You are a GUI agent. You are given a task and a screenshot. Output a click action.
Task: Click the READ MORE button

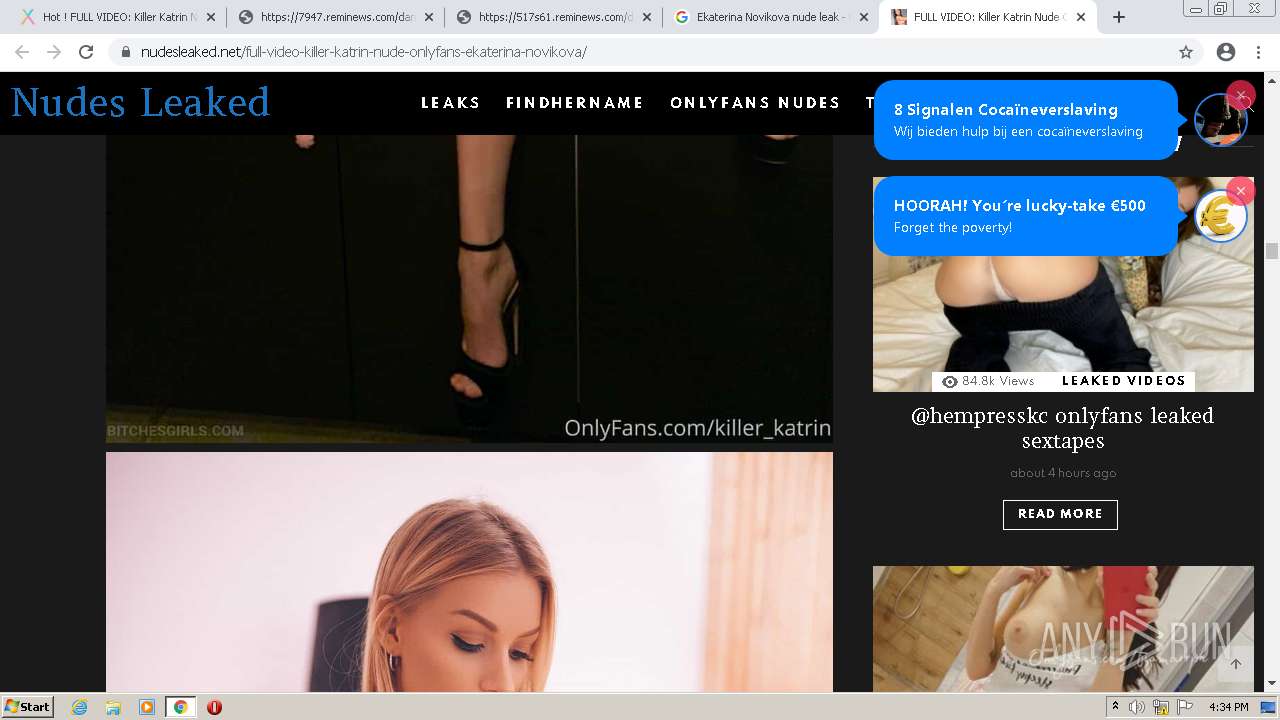[1060, 514]
